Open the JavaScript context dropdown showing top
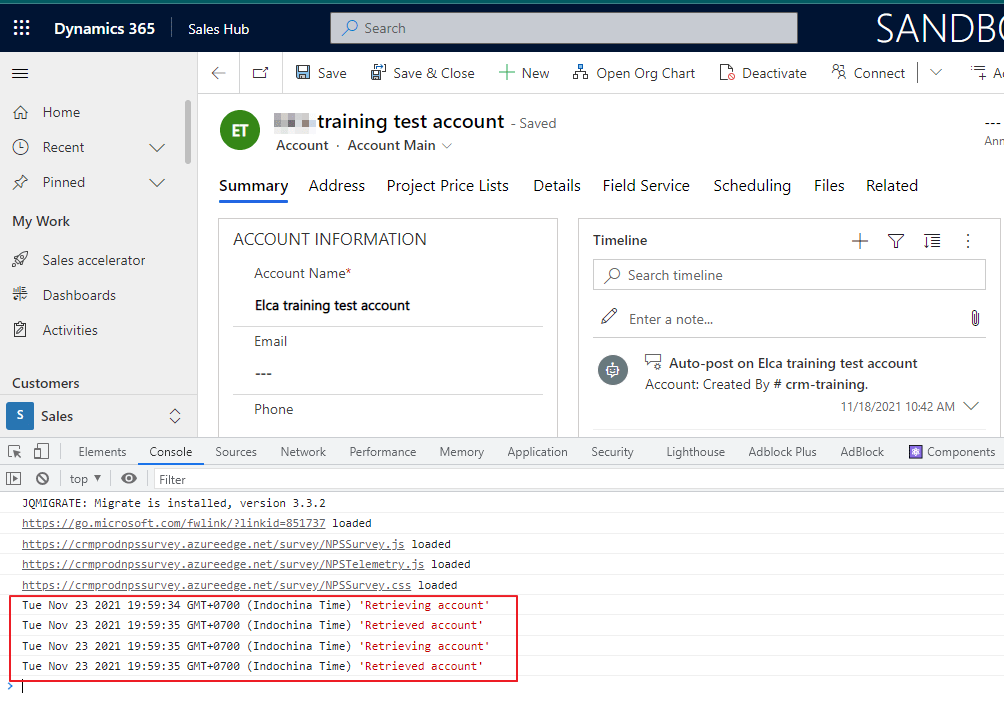1004x716 pixels. [84, 478]
